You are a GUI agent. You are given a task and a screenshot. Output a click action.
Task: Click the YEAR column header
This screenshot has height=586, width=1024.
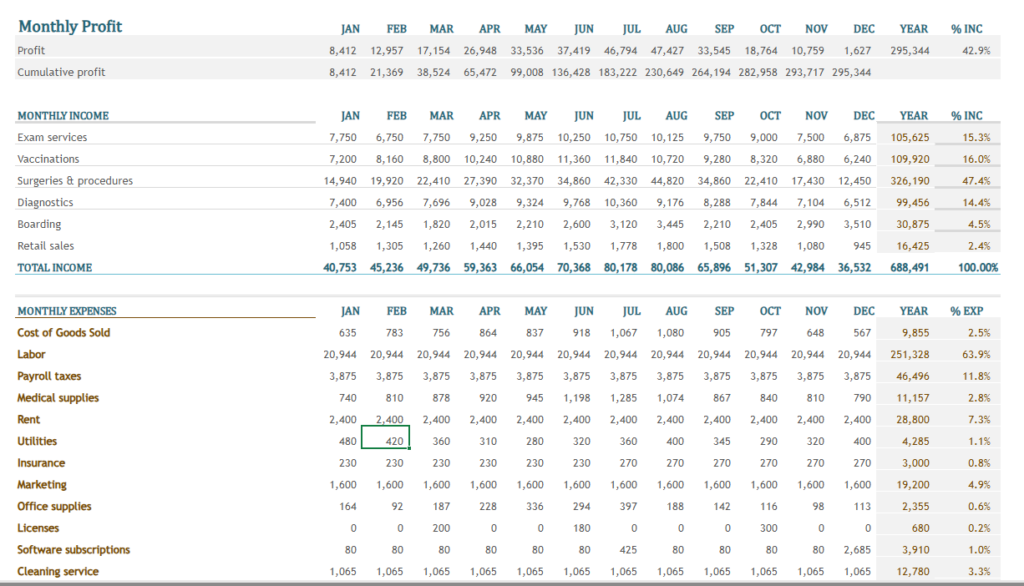point(913,29)
